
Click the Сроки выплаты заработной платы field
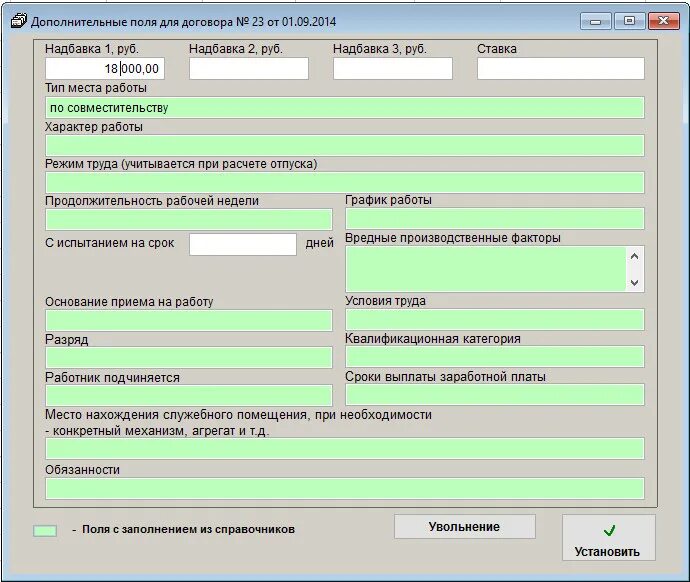(495, 395)
